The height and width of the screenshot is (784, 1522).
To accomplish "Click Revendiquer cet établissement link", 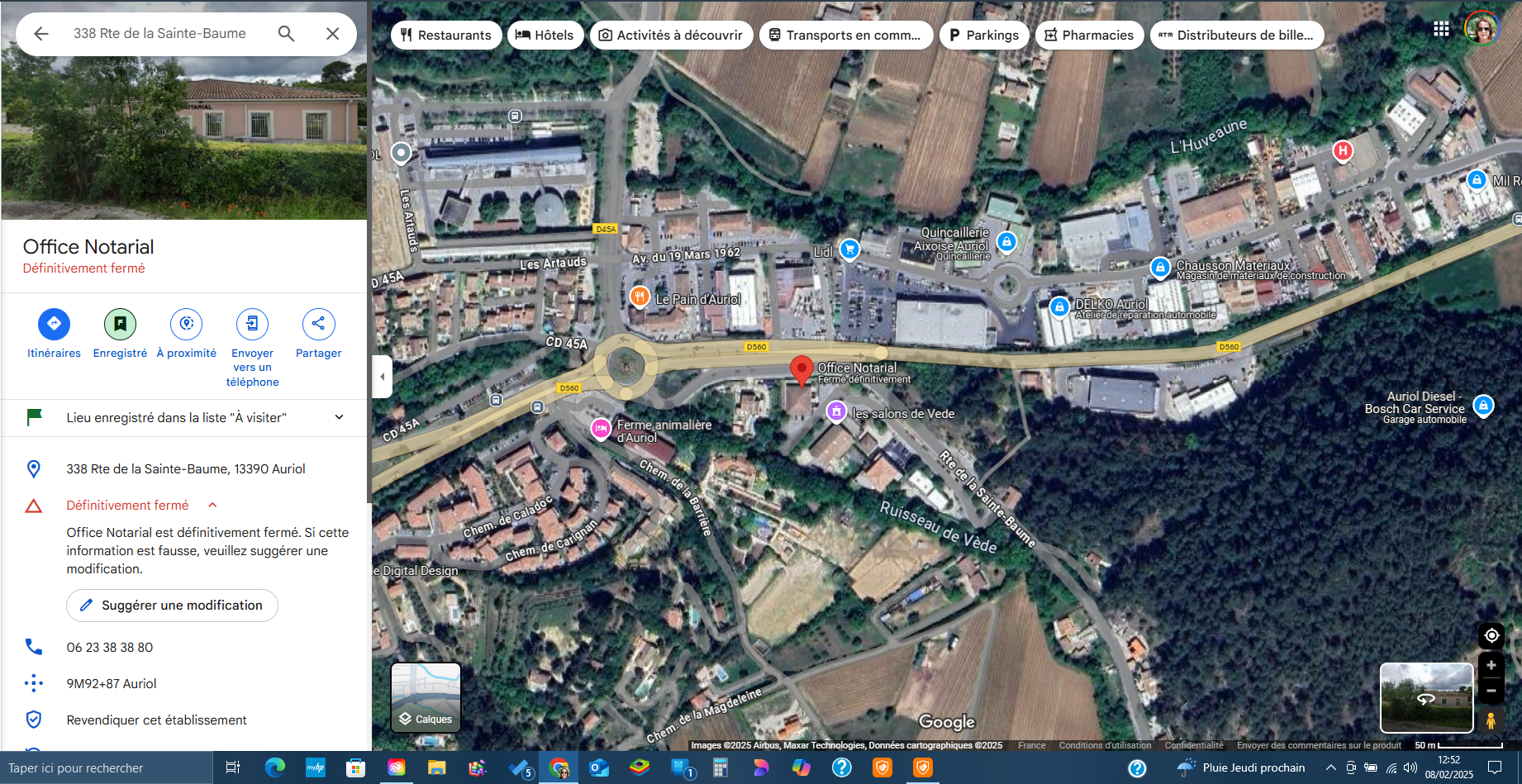I will 156,720.
